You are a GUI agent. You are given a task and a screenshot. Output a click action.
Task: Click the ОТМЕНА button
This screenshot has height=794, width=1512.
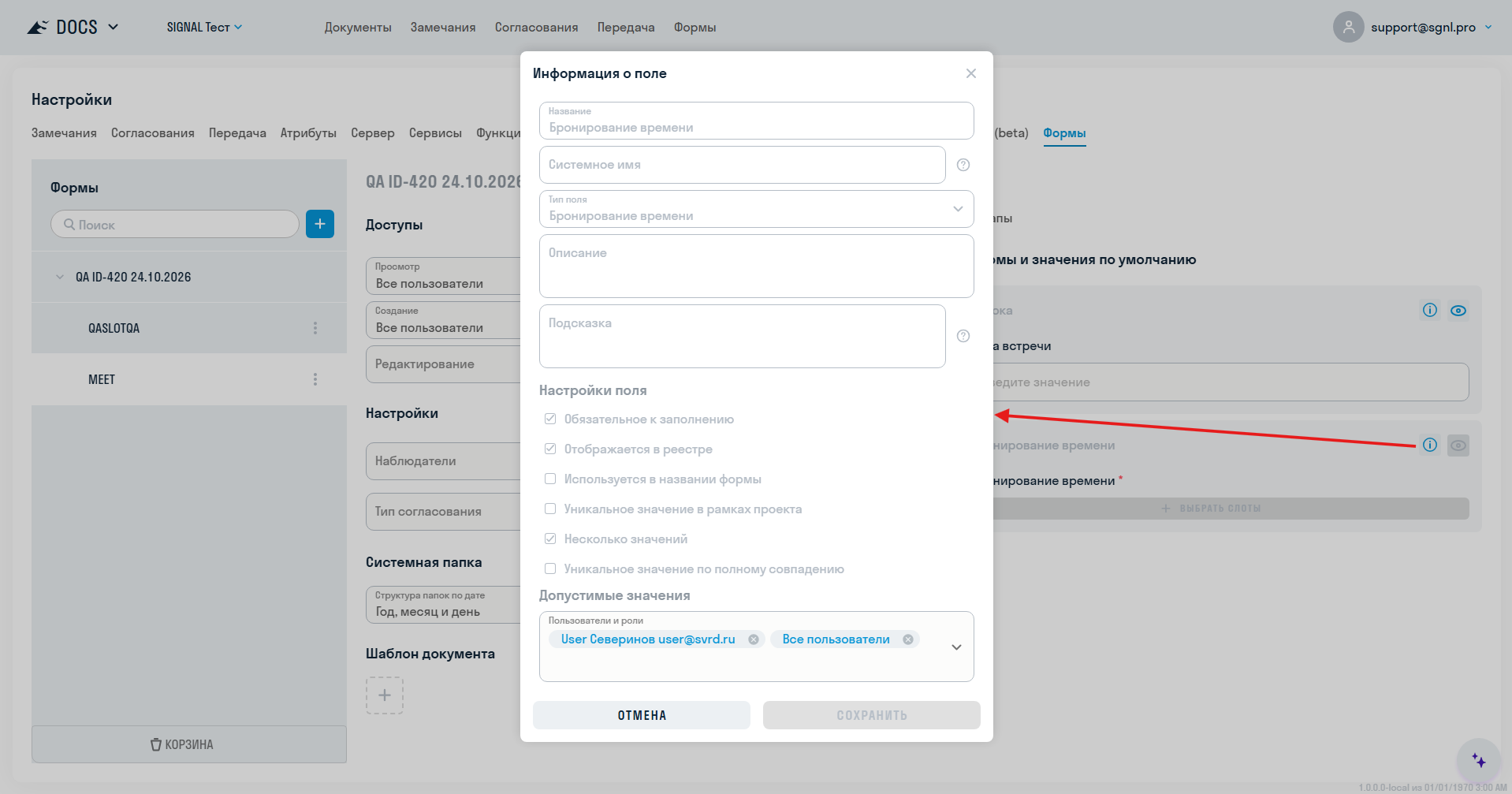(642, 715)
